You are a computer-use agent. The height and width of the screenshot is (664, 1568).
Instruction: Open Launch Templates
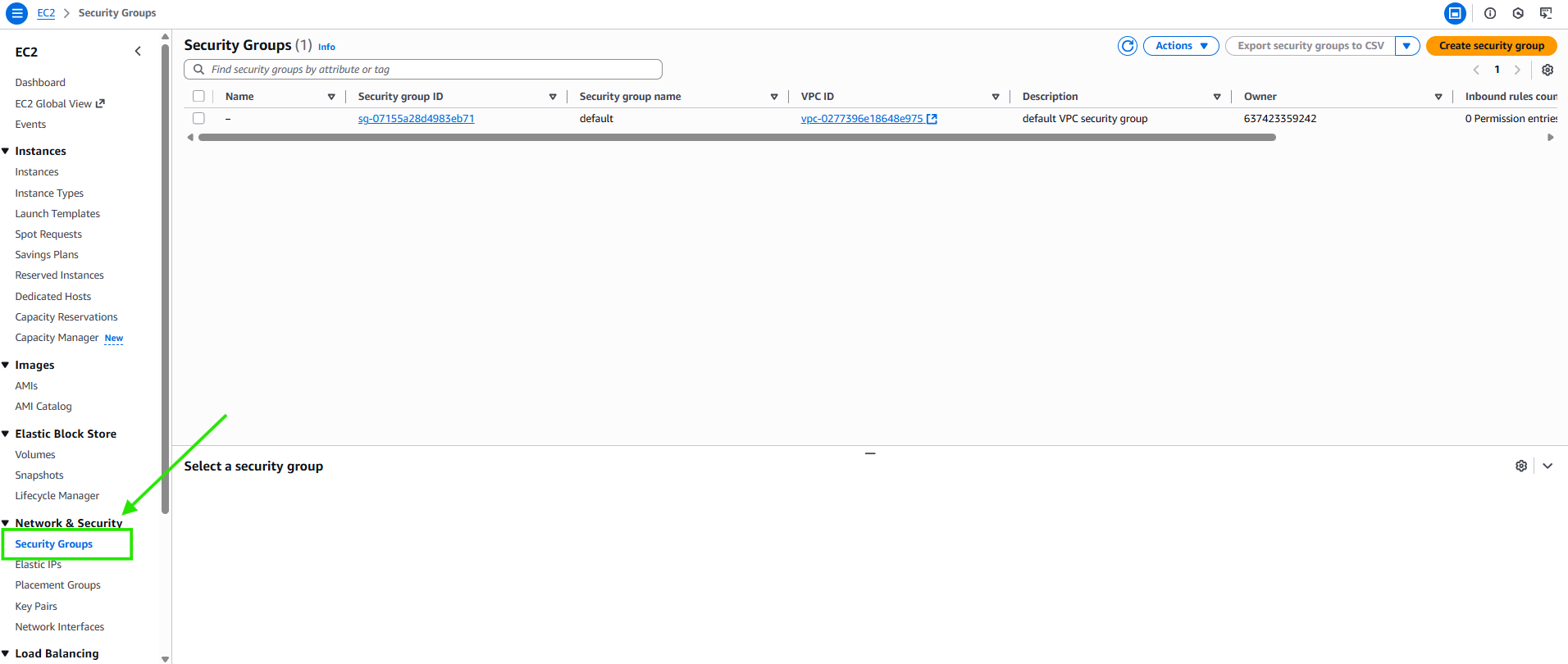pyautogui.click(x=57, y=214)
